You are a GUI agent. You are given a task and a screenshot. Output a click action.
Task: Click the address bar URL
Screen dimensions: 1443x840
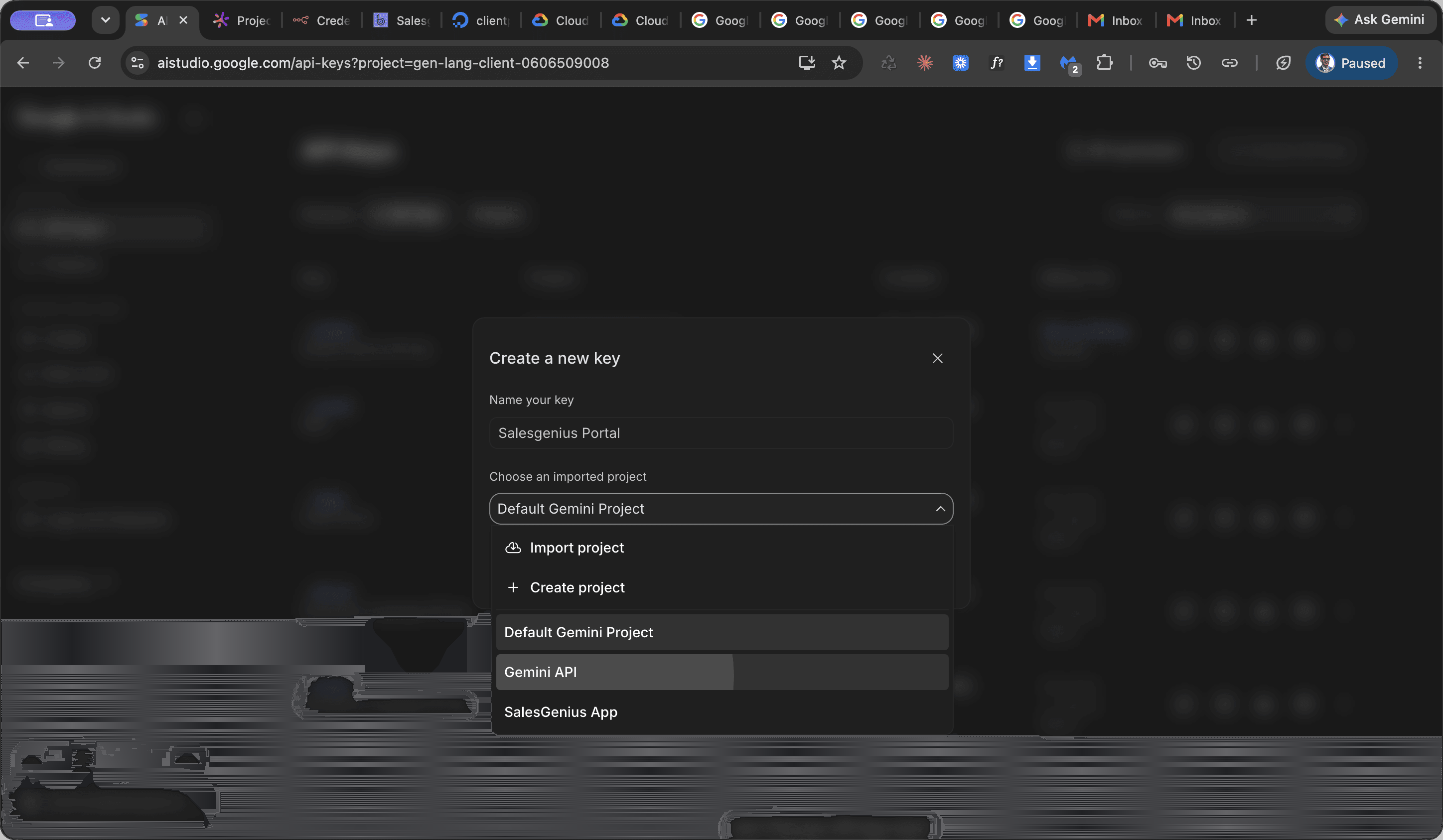[x=383, y=63]
